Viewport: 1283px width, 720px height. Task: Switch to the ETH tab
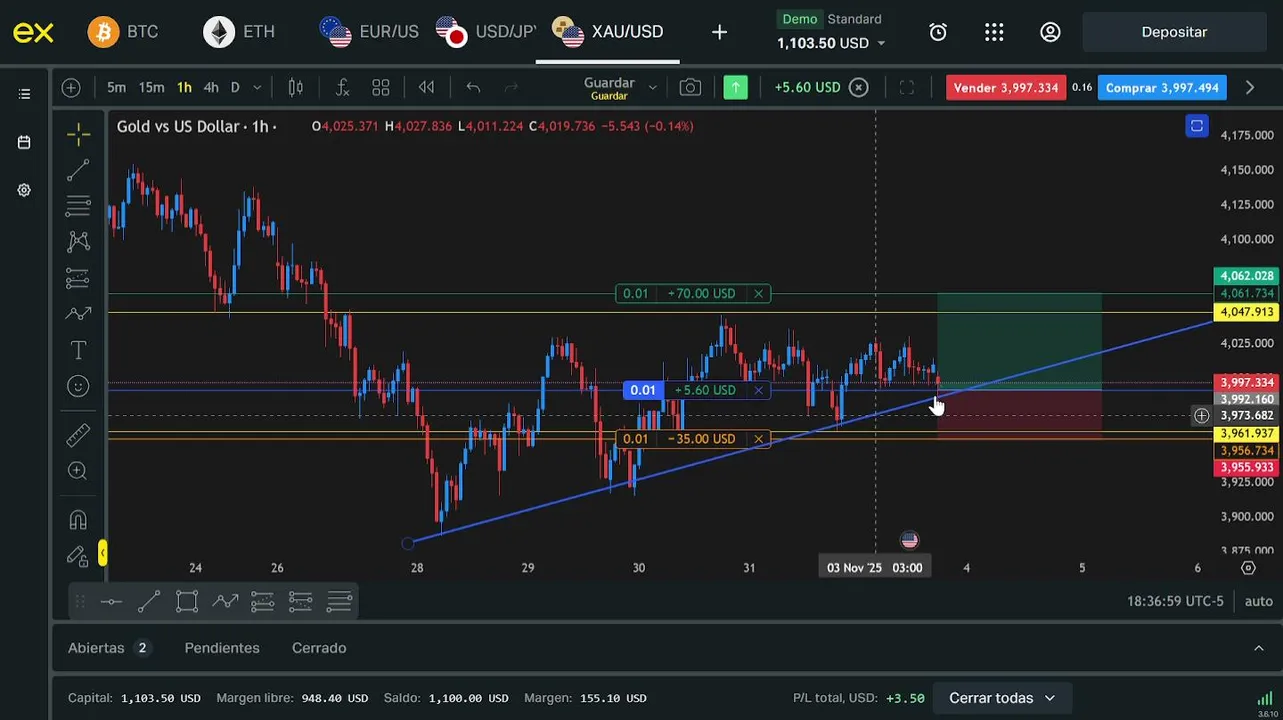coord(240,32)
